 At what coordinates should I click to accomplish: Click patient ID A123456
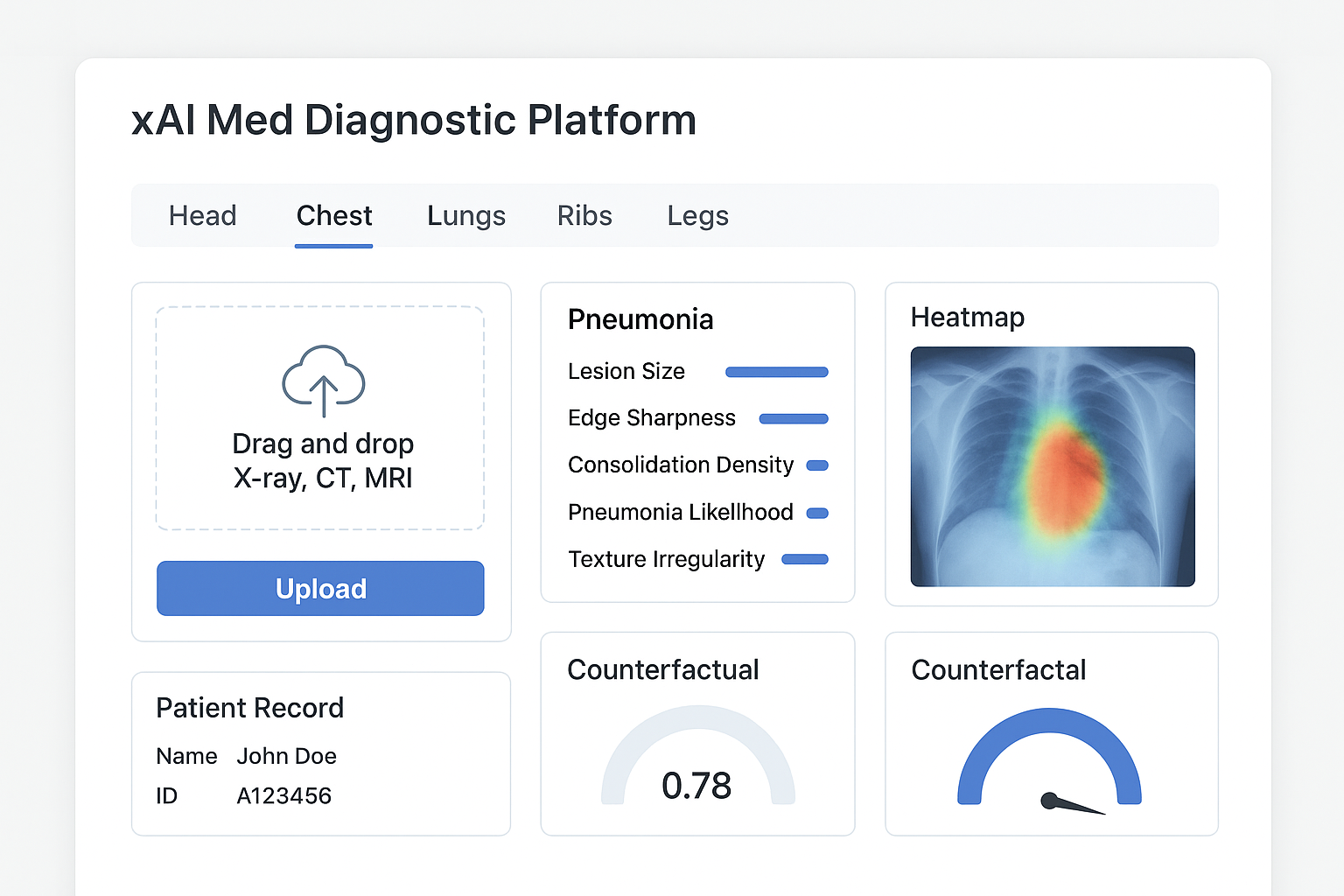(x=284, y=796)
